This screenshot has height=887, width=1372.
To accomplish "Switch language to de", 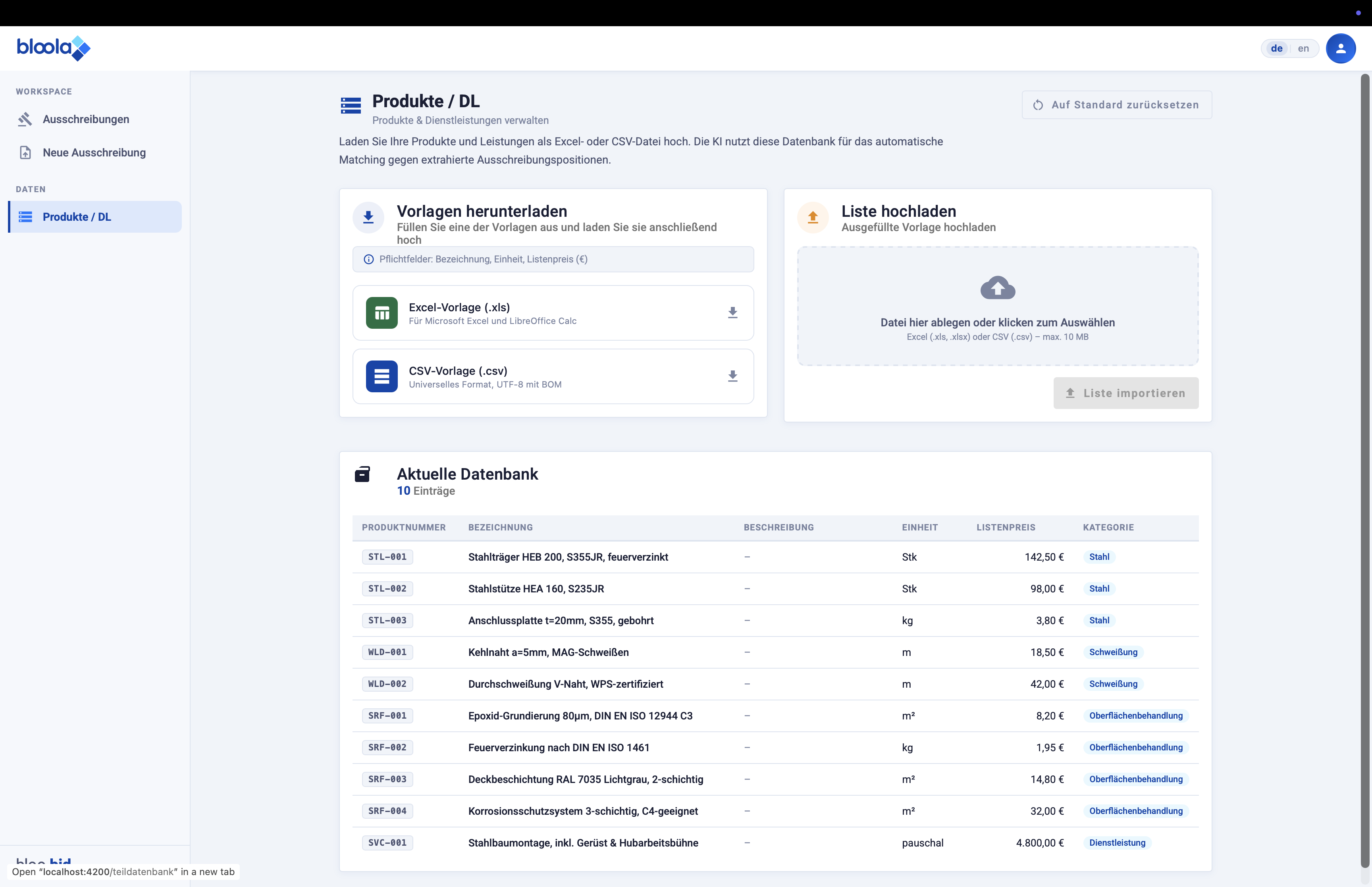I will click(1276, 48).
